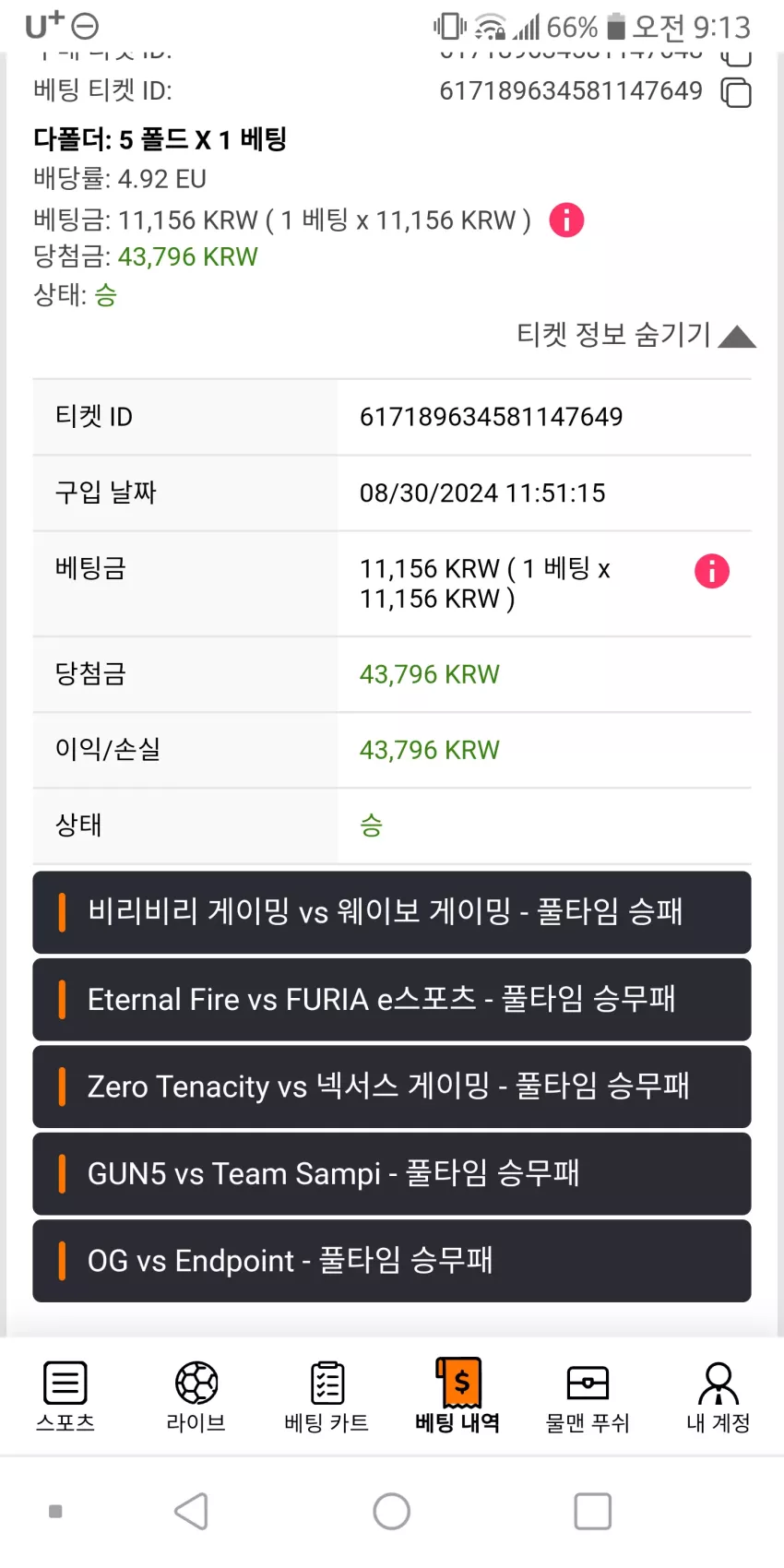This screenshot has height=1568, width=784.
Task: Open the 물맨 푸쉬 icon
Action: click(x=588, y=1384)
